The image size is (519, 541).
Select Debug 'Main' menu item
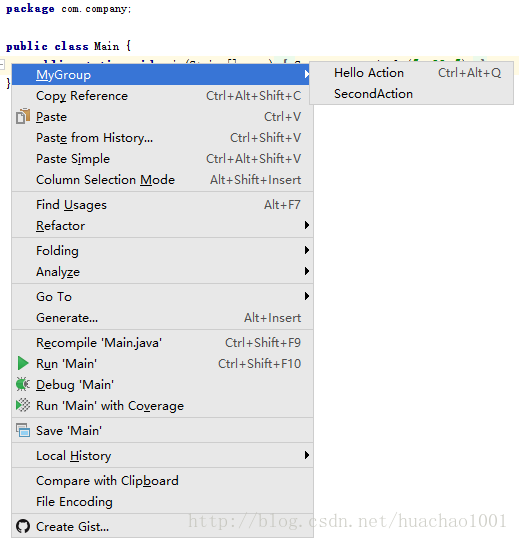[162, 385]
